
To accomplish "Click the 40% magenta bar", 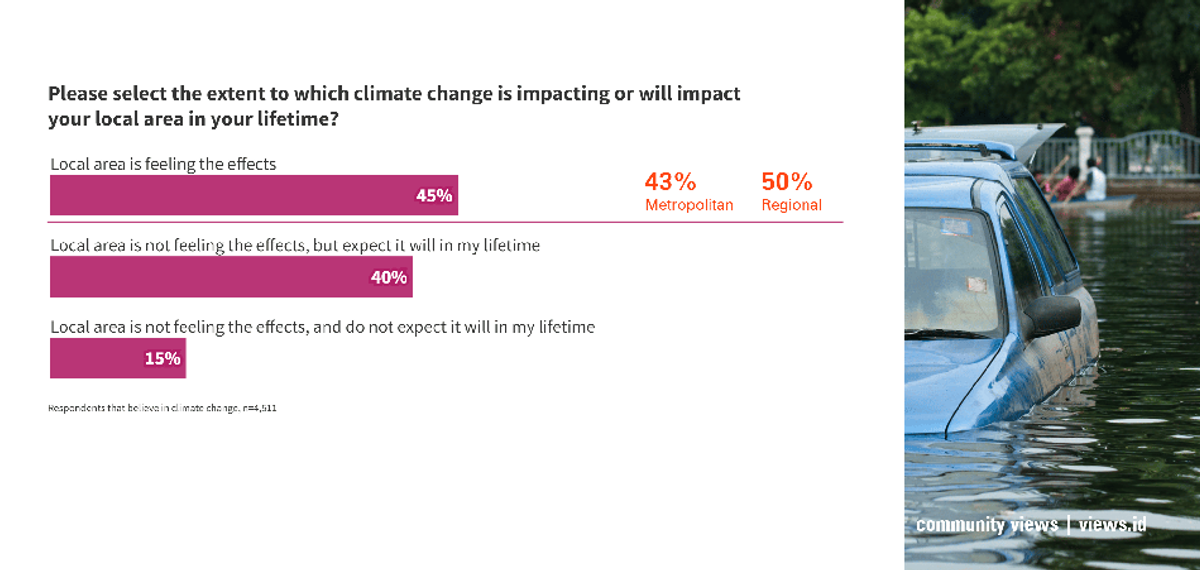I will 231,277.
